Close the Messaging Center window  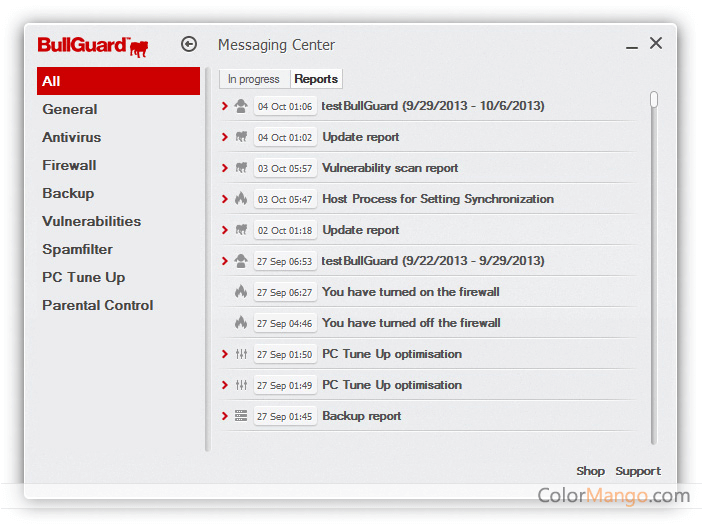coord(656,43)
